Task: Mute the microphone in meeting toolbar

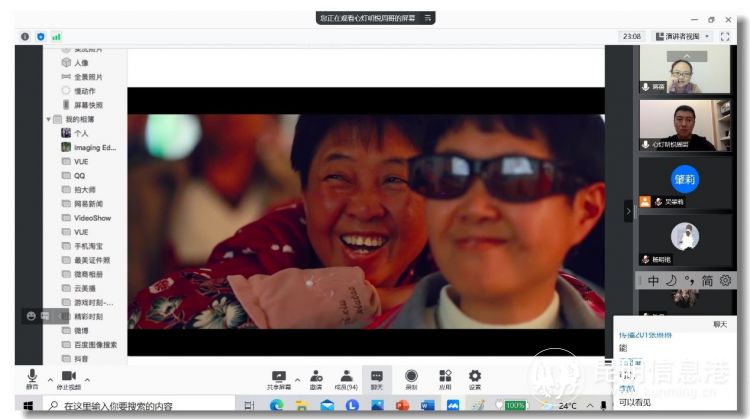Action: click(32, 376)
